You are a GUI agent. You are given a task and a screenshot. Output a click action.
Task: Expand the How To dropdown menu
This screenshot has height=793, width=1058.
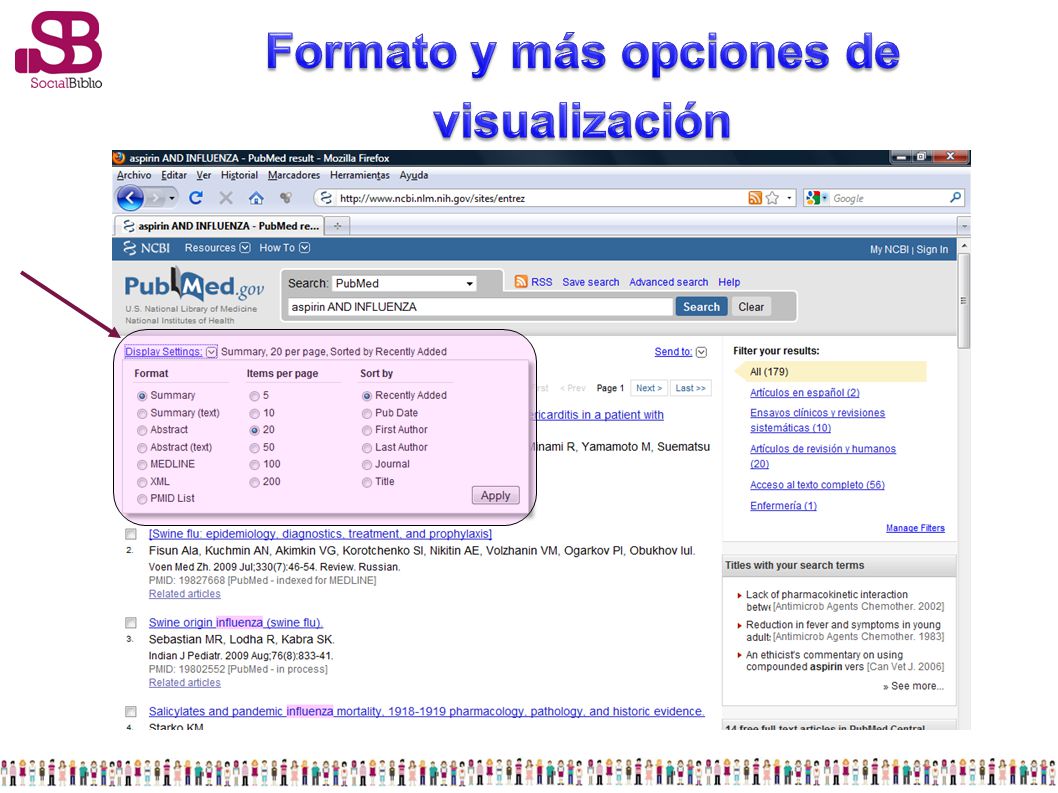tap(305, 248)
